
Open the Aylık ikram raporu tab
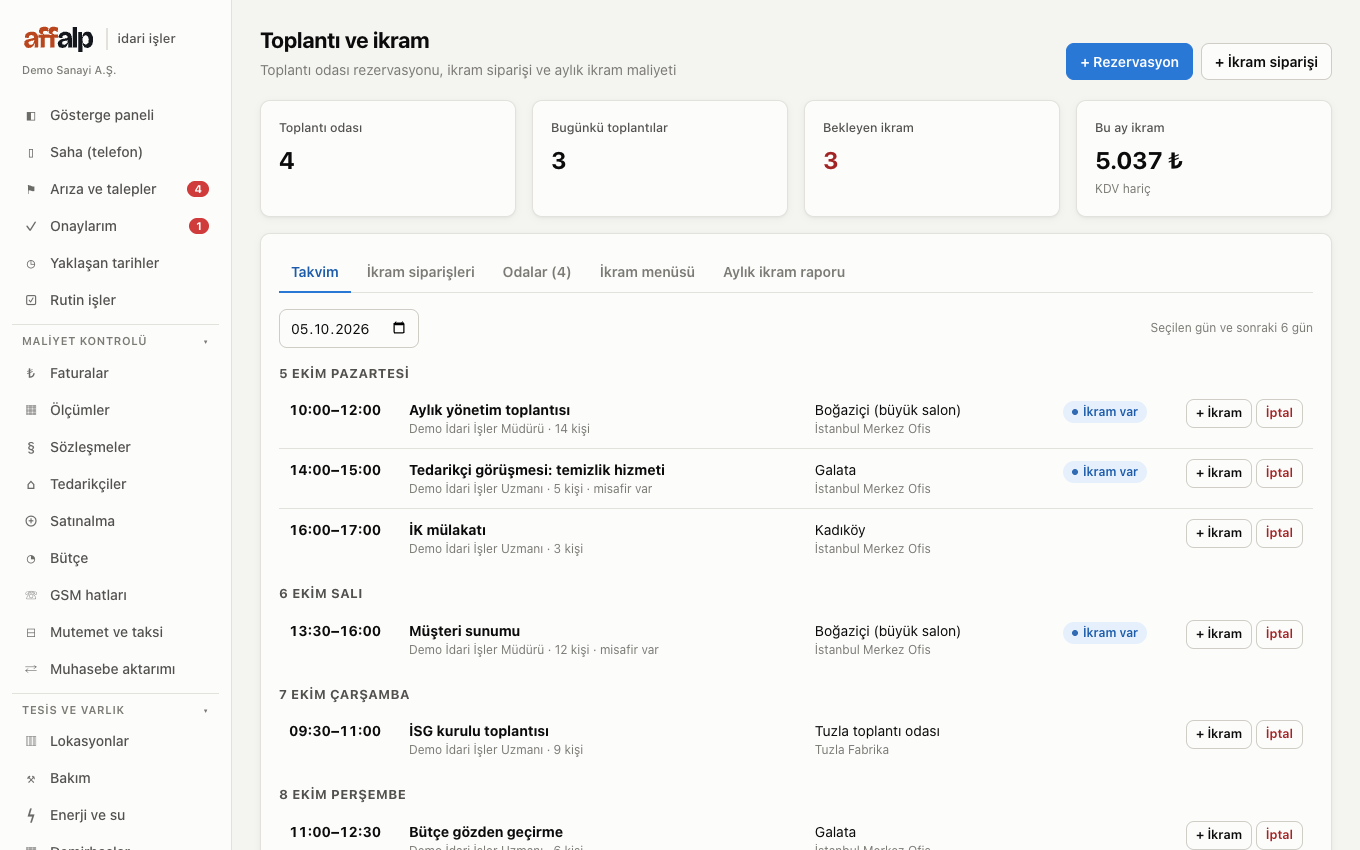click(x=784, y=272)
